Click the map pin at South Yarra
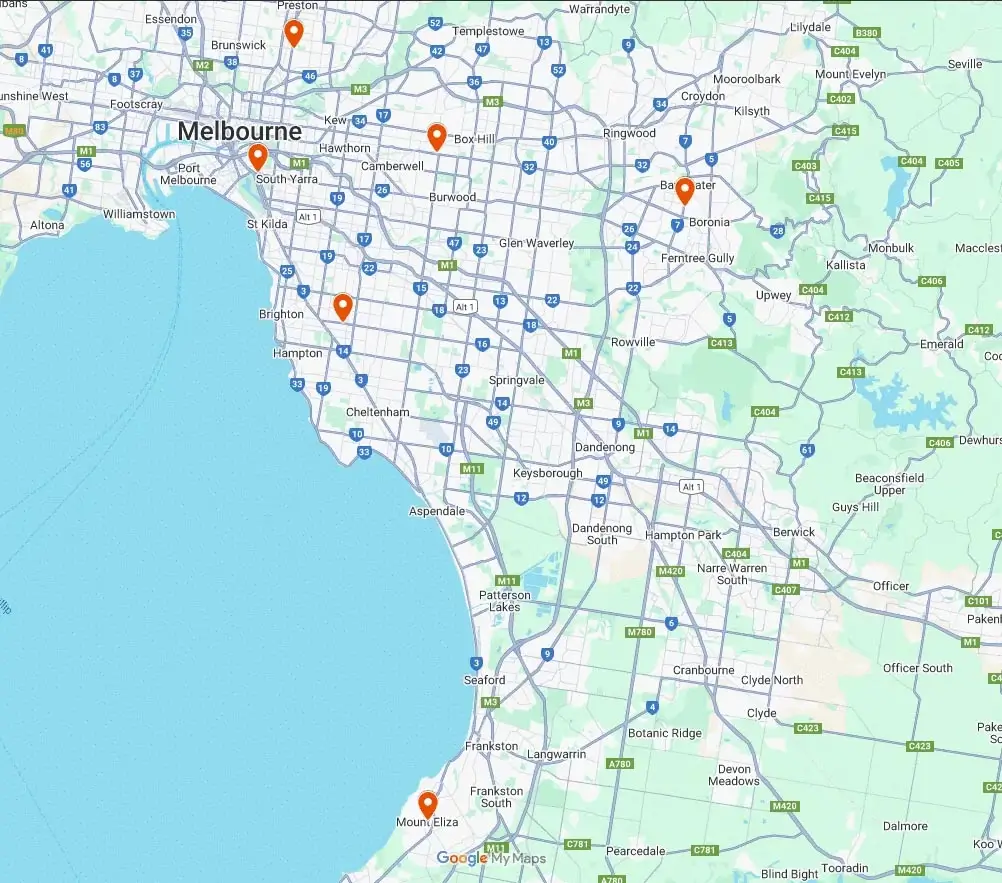This screenshot has height=883, width=1002. (257, 156)
